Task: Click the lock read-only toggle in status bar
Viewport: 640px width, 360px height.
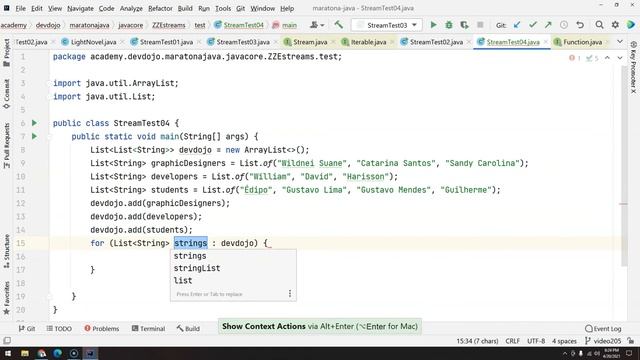Action: click(631, 340)
